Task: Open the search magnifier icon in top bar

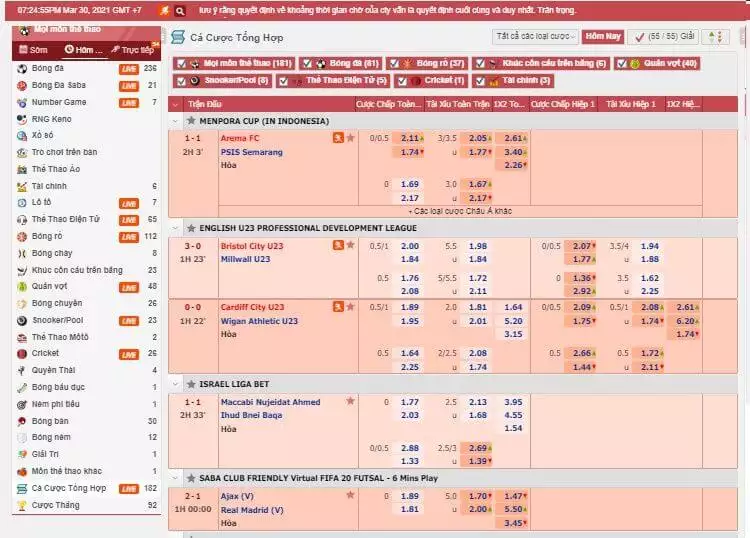Action: tap(180, 11)
